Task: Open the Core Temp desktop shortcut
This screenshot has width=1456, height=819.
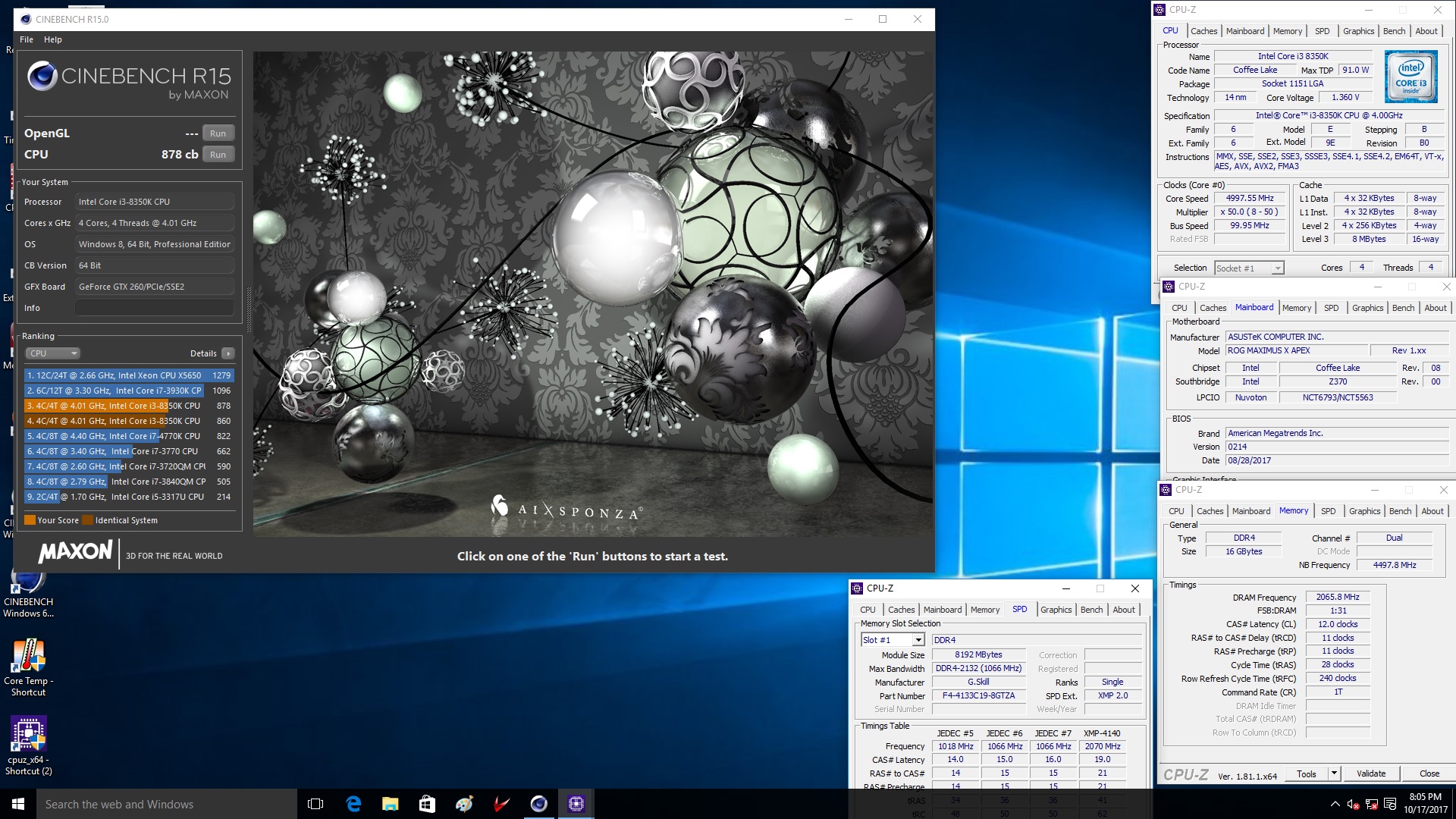Action: 28,667
